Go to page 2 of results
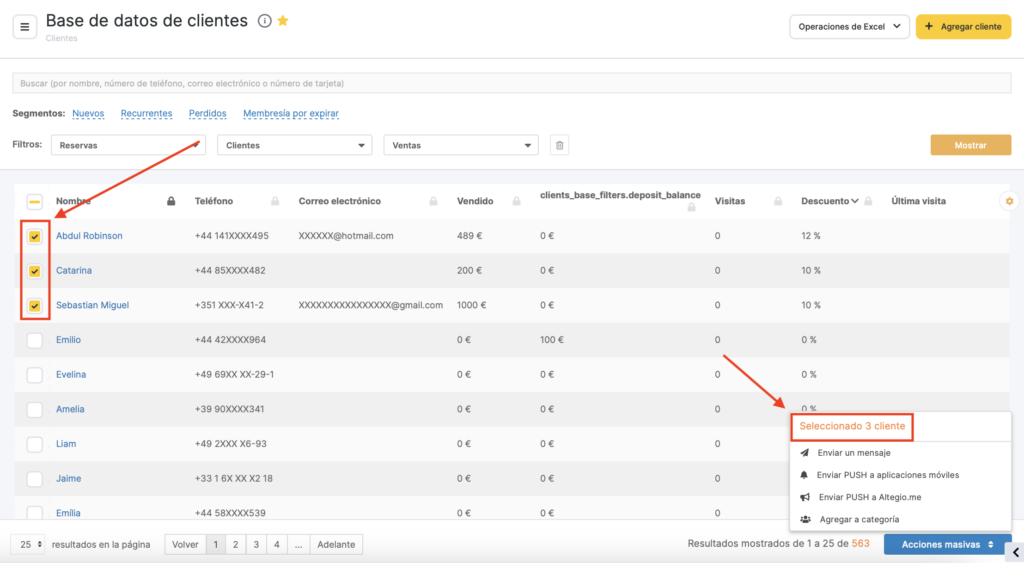Image resolution: width=1024 pixels, height=563 pixels. coord(236,545)
